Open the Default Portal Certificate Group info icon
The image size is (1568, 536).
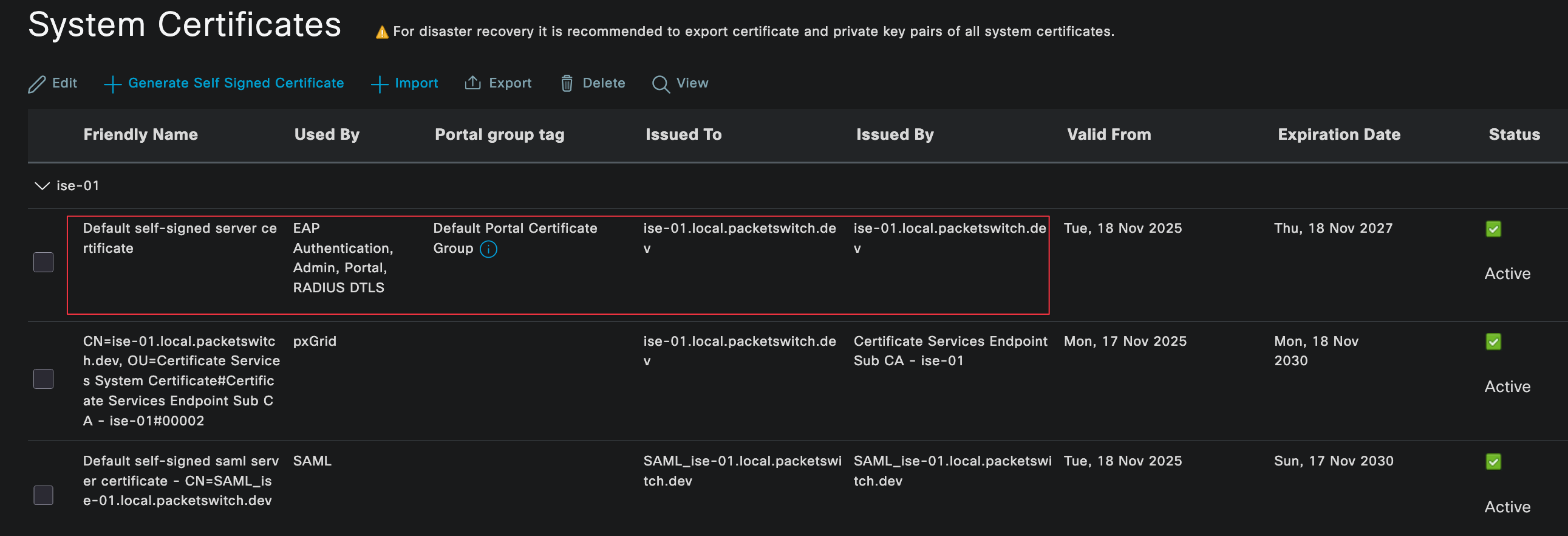(488, 249)
